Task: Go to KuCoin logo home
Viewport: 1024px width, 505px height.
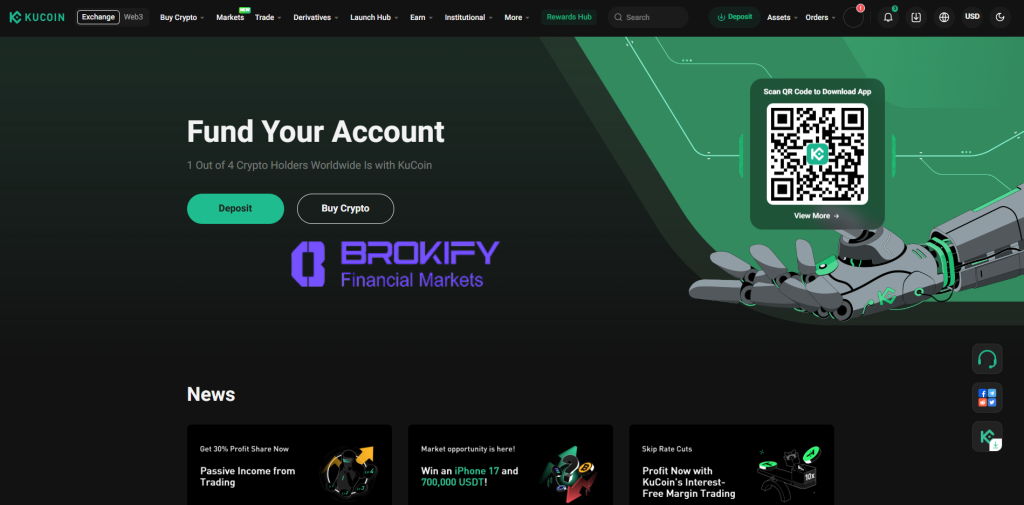Action: point(37,17)
